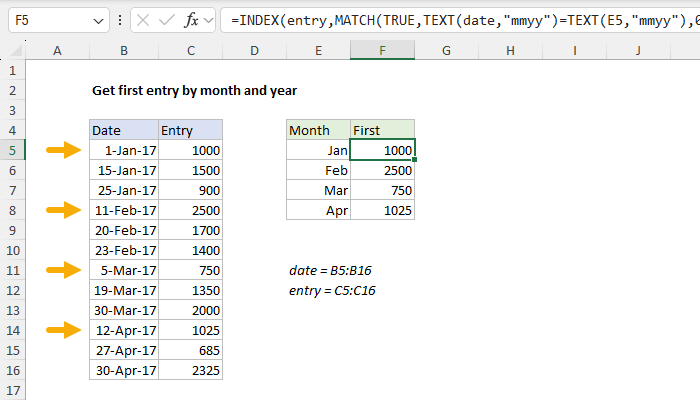Click the cancel (X) formula icon
The width and height of the screenshot is (700, 400).
[x=143, y=20]
